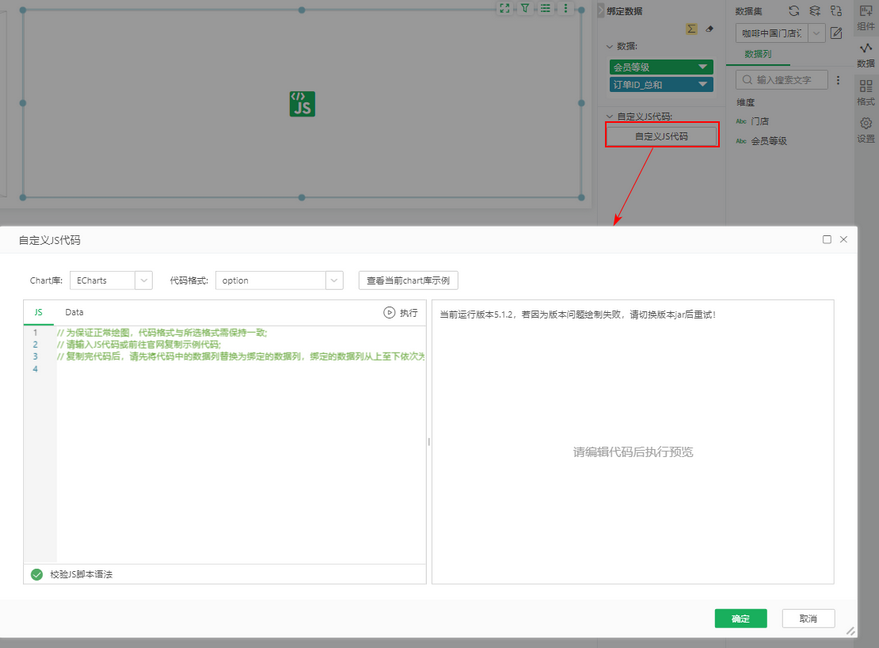Click the 查看当前chart库示例 button
The height and width of the screenshot is (648, 879).
click(x=408, y=281)
